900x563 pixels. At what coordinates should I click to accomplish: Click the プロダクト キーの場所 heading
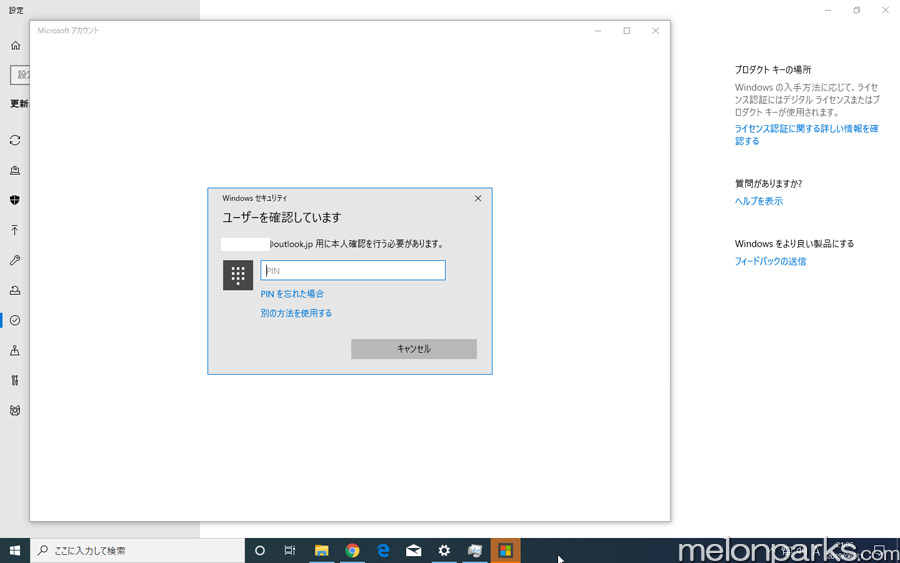point(773,69)
